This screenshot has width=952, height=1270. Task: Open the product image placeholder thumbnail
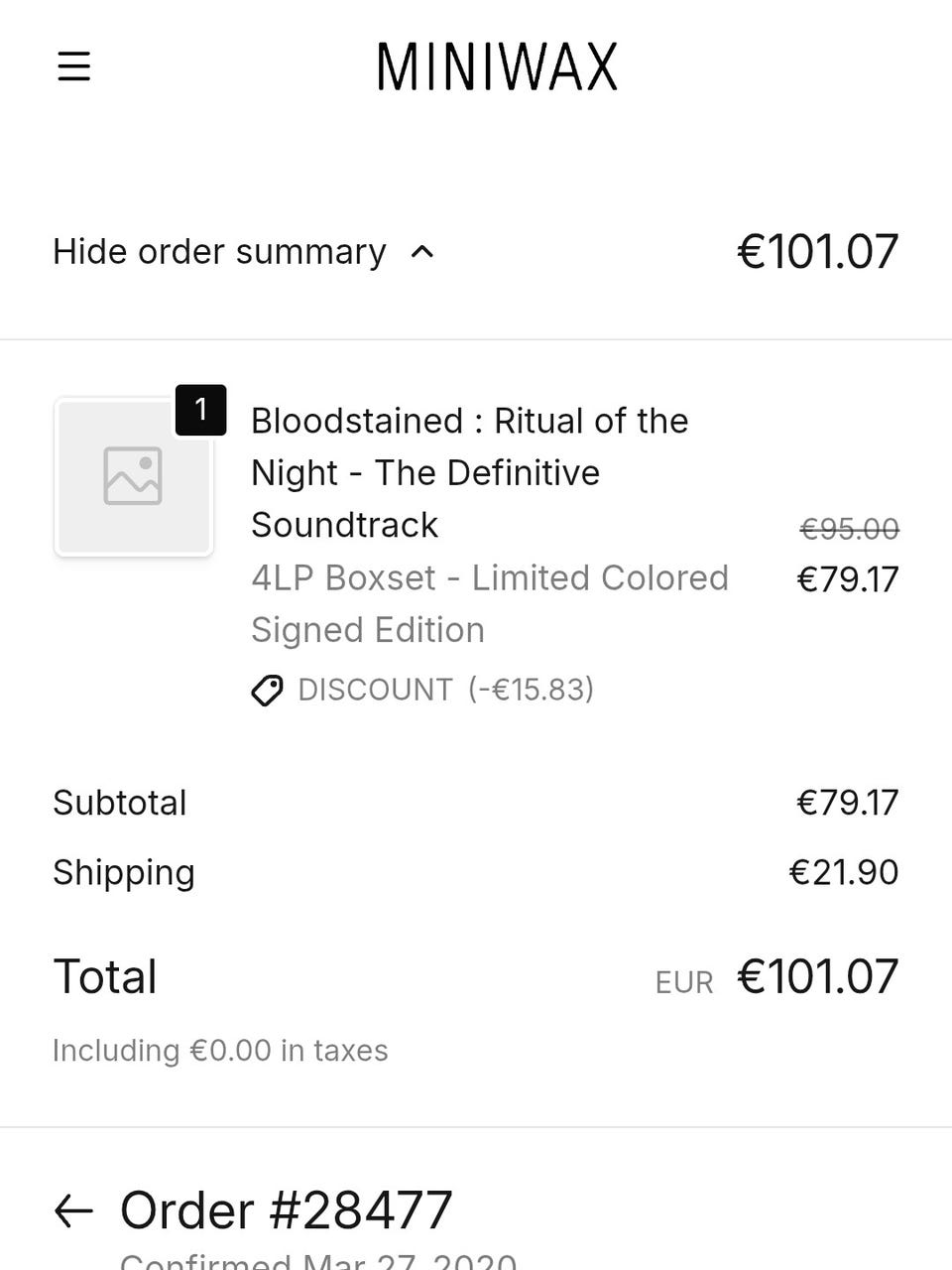[134, 476]
